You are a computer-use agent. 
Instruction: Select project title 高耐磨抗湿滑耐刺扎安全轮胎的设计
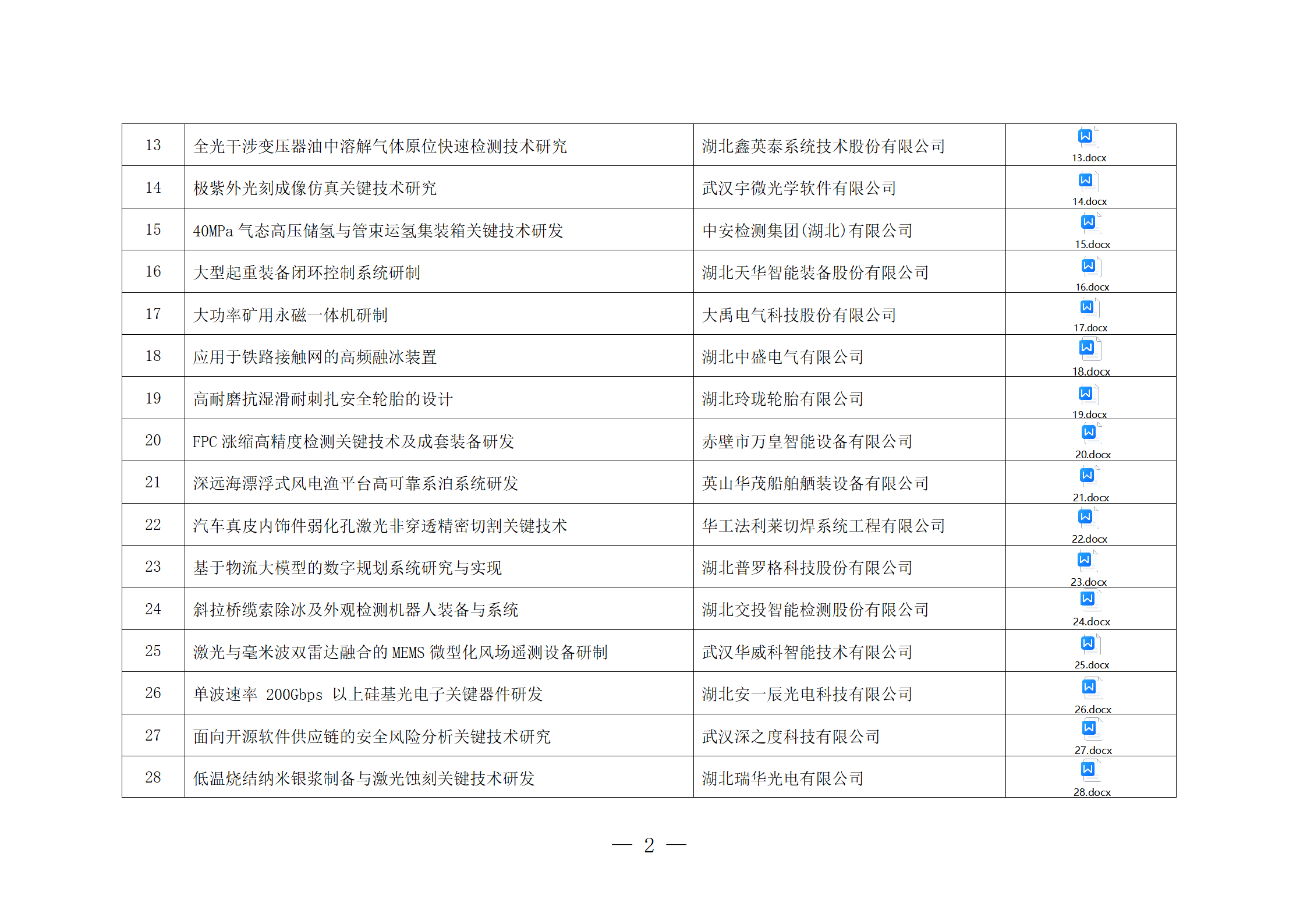pyautogui.click(x=323, y=399)
